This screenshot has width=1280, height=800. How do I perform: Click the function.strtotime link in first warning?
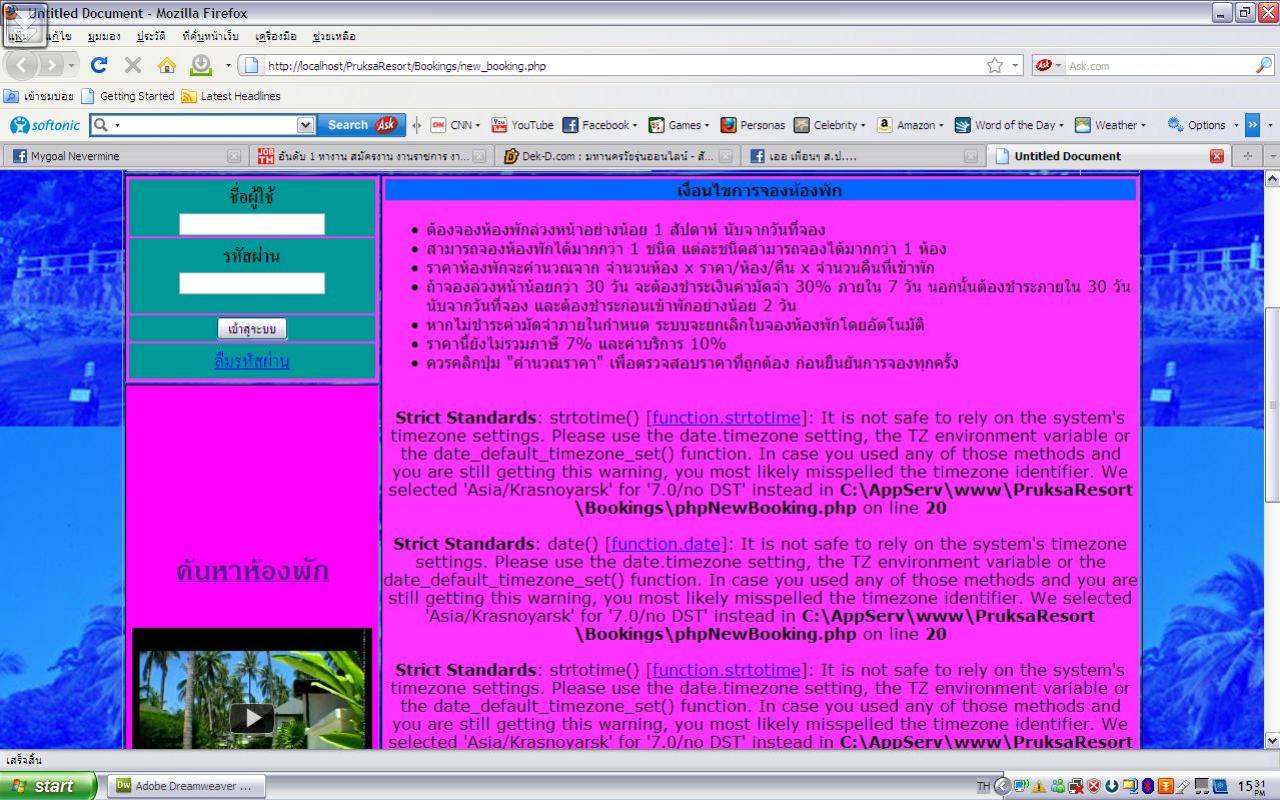coord(726,418)
